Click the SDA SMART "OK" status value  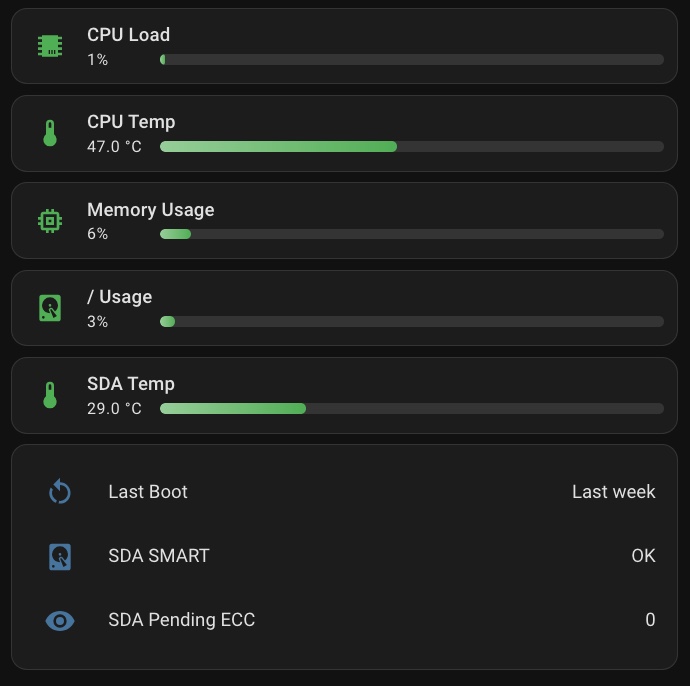(x=643, y=556)
